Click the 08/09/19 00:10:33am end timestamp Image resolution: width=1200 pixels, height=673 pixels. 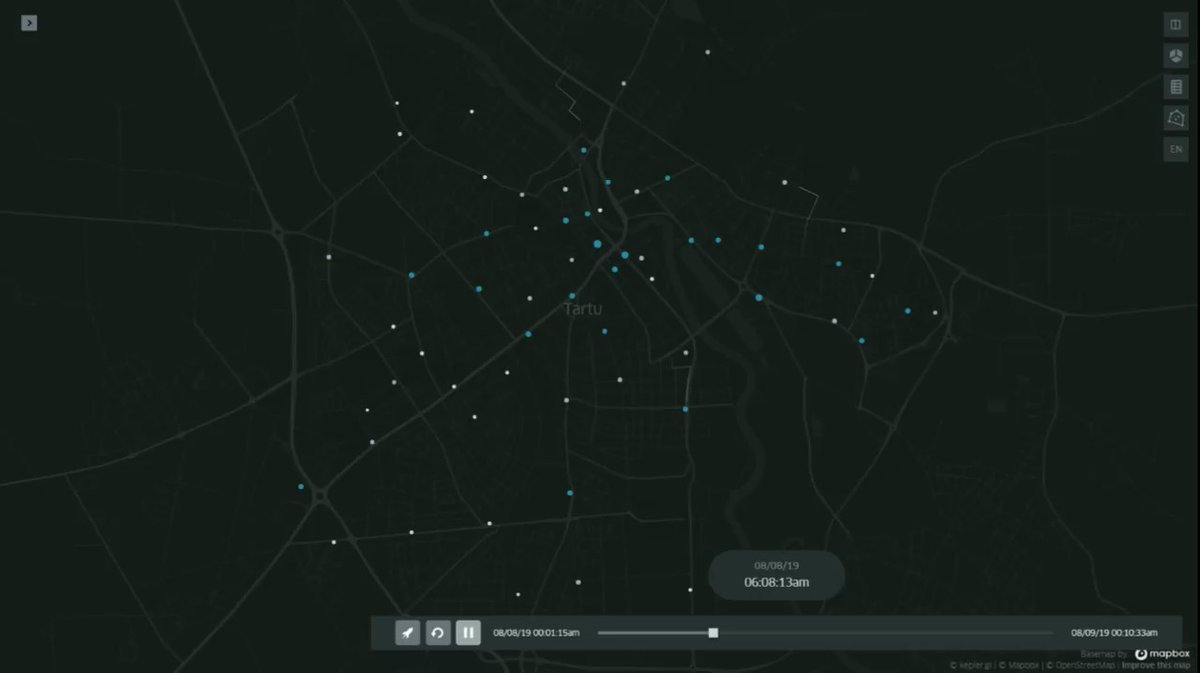tap(1114, 633)
